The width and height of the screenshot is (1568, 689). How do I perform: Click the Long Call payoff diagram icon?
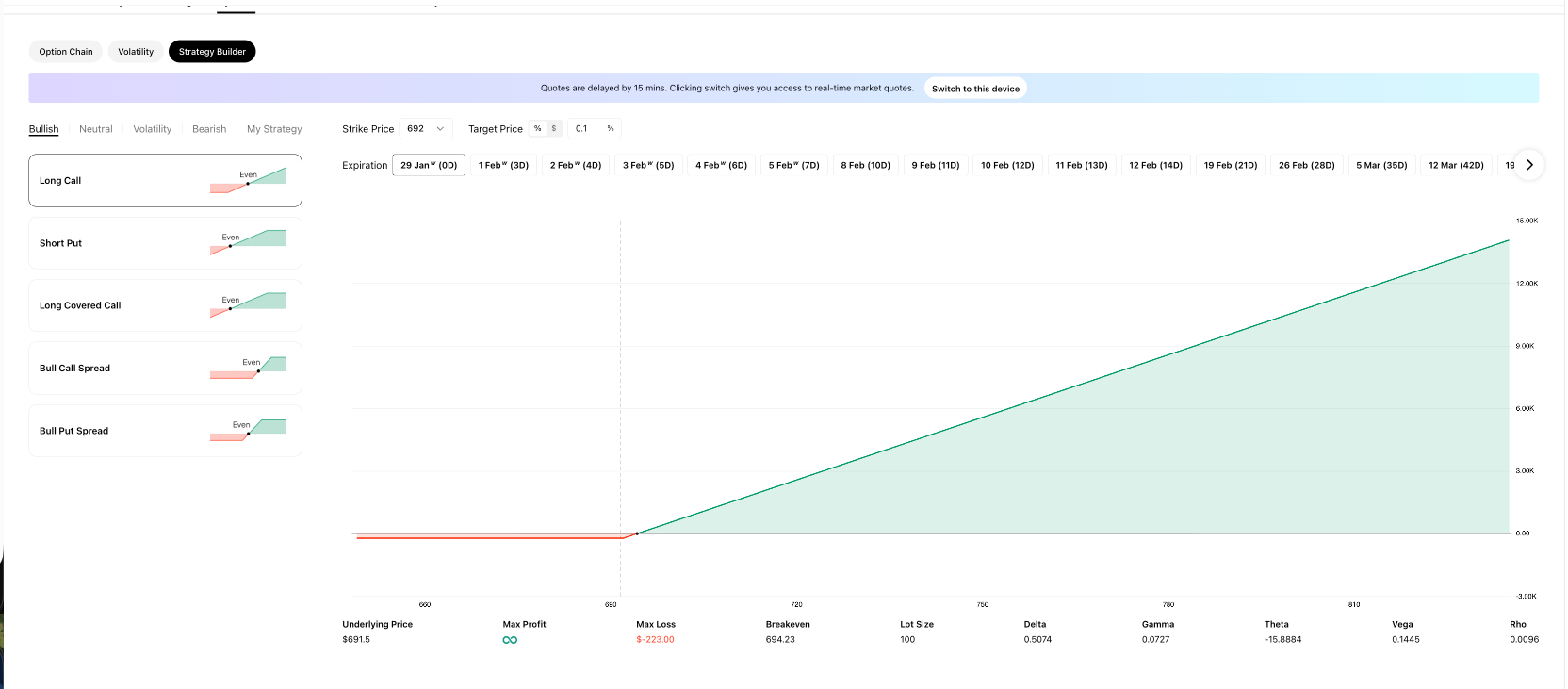tap(248, 180)
